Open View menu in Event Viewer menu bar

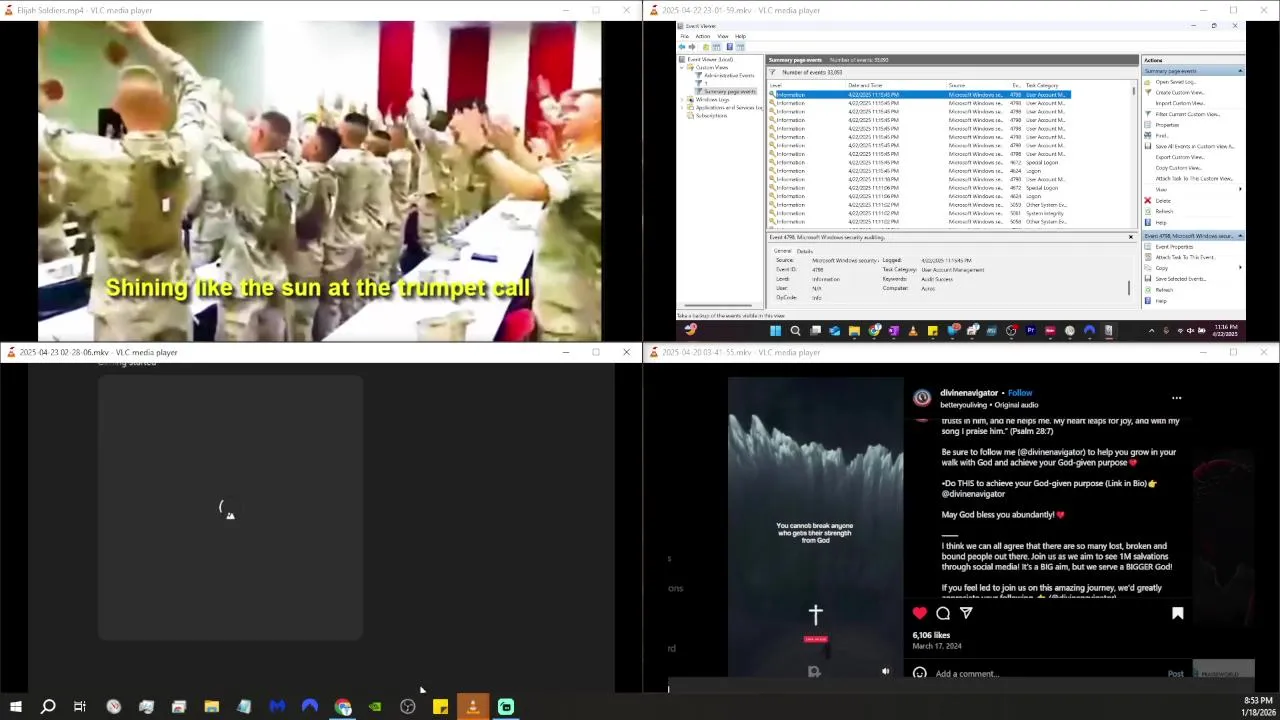tap(723, 36)
